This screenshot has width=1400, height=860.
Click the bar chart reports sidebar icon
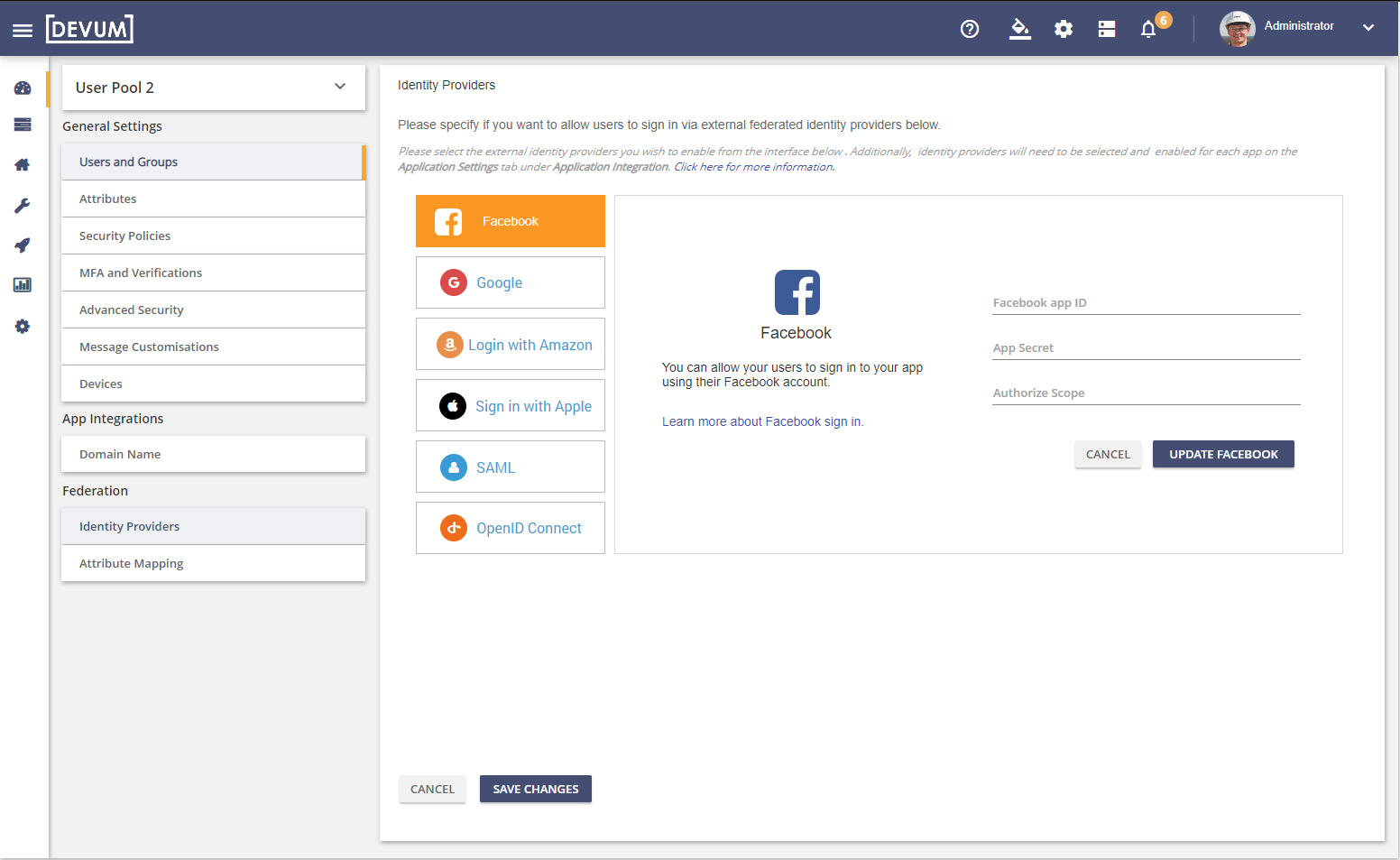(23, 285)
